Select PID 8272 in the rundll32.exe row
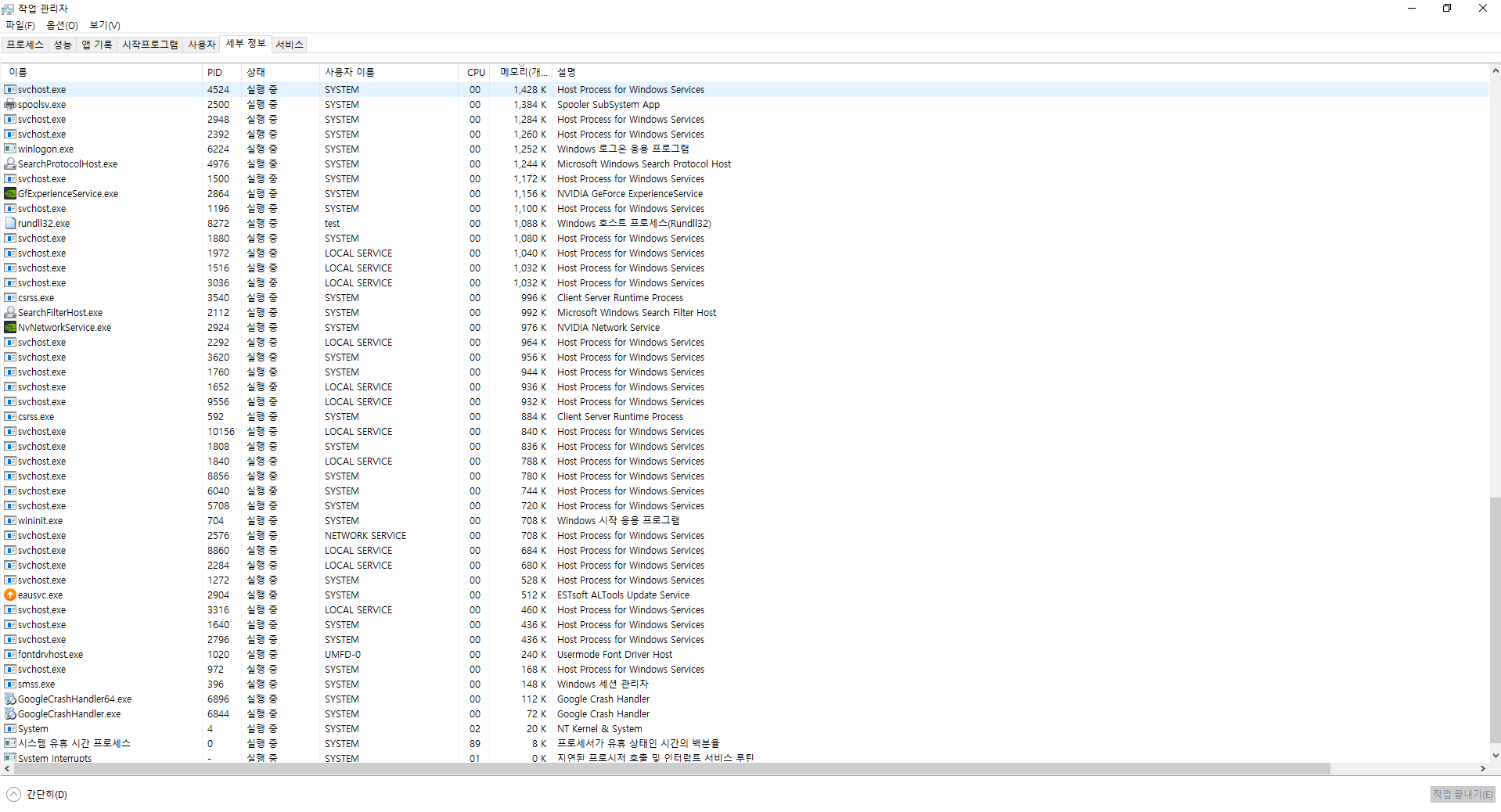The height and width of the screenshot is (812, 1501). 218,224
